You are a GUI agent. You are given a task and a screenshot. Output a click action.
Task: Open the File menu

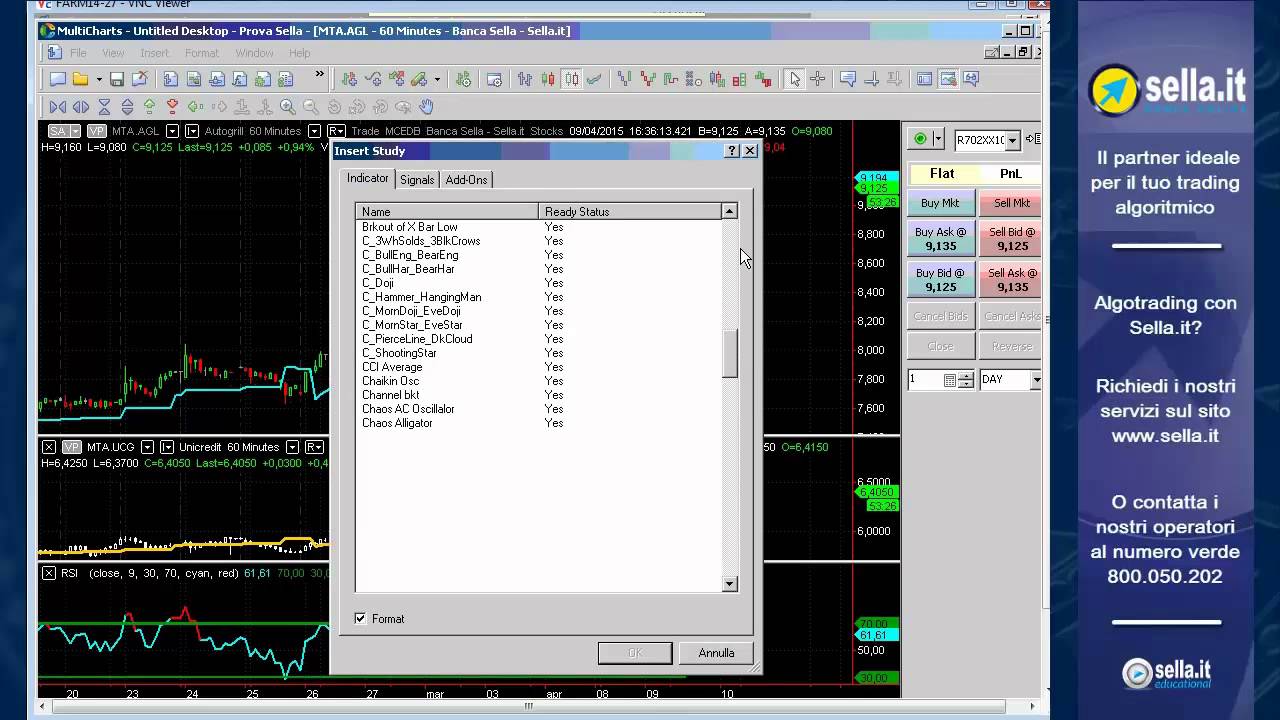(78, 53)
